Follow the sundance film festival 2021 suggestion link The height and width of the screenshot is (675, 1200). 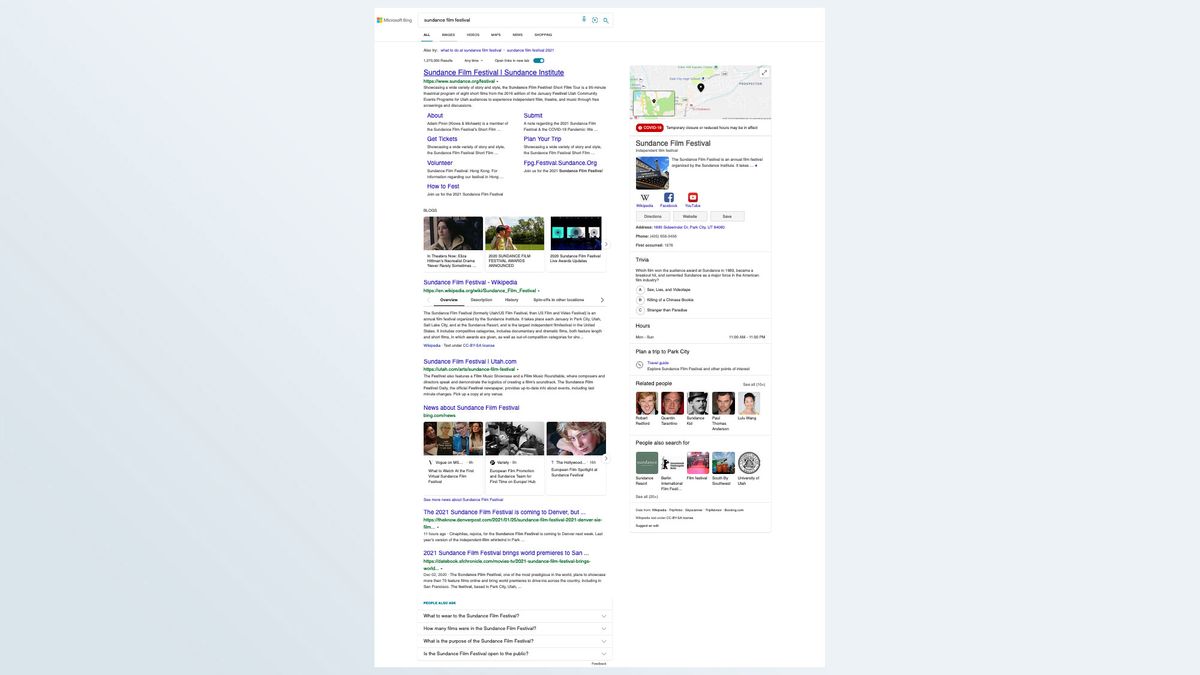[531, 49]
